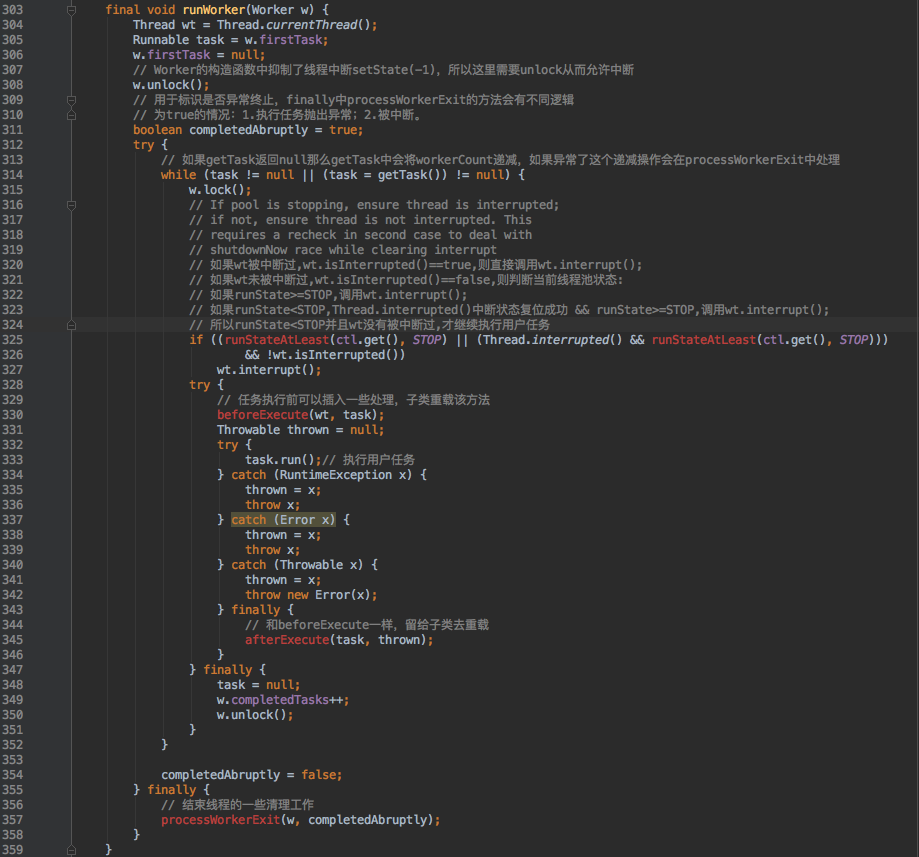
Task: Click the 'finally' keyword on line 355
Action: [172, 790]
